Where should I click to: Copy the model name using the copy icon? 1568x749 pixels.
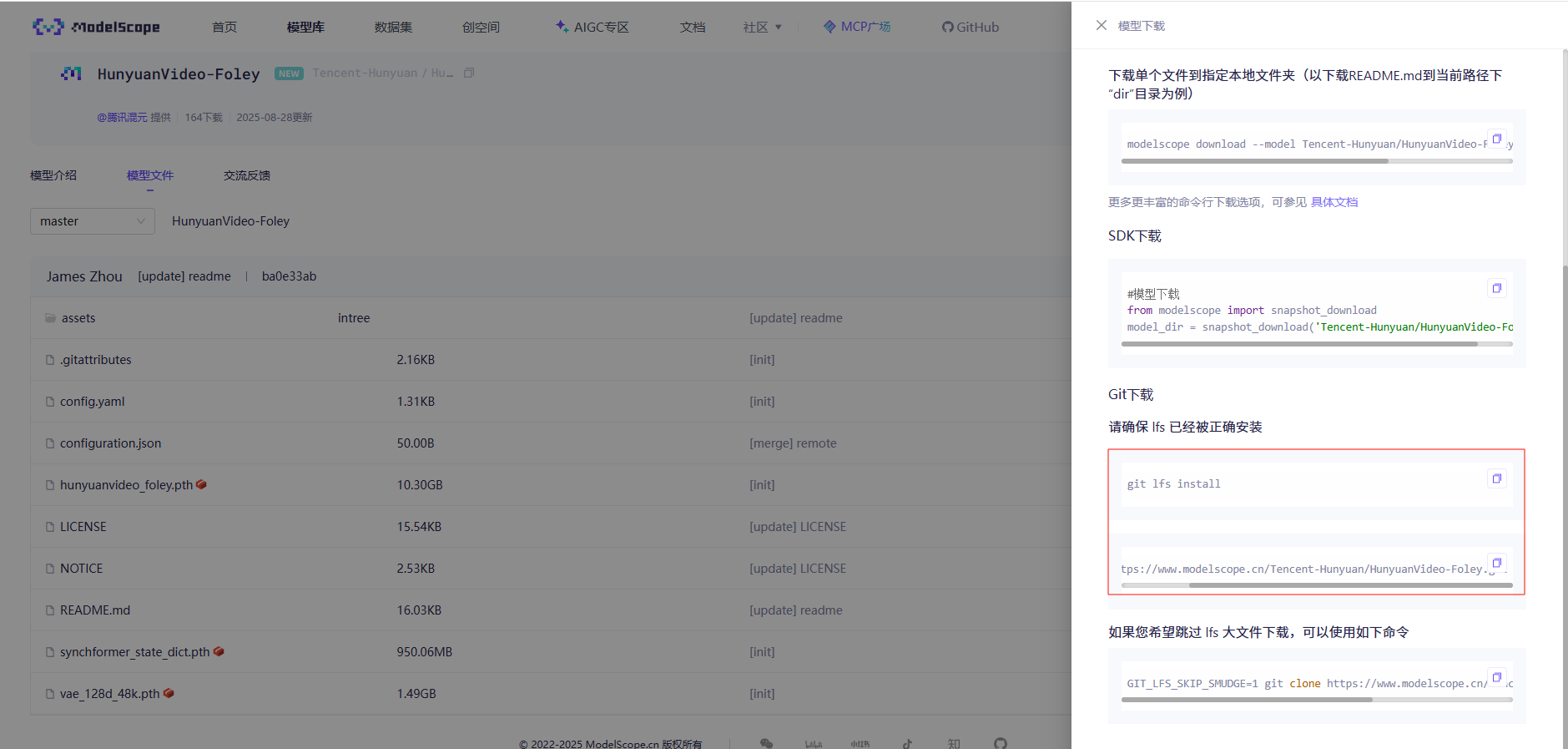[x=469, y=73]
